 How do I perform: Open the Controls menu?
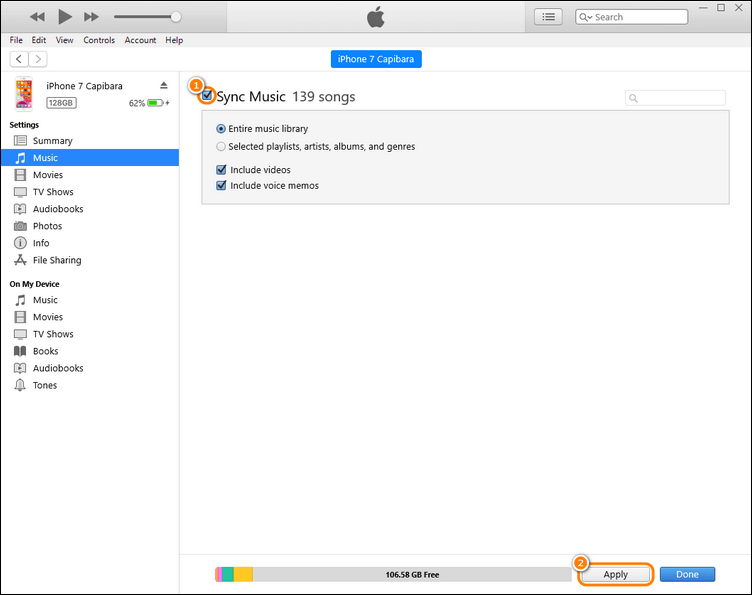click(x=99, y=40)
